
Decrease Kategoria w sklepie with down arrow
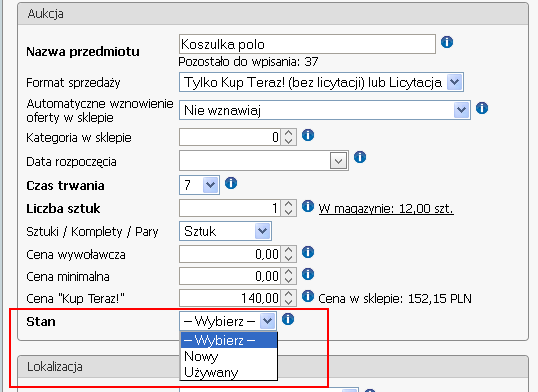(x=289, y=141)
